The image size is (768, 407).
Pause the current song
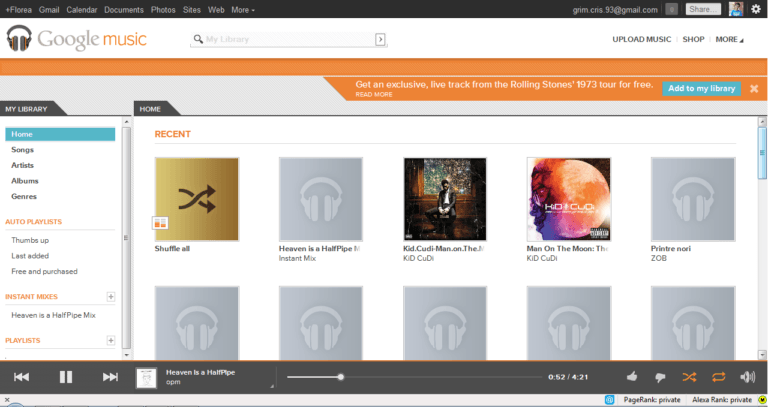pos(66,377)
